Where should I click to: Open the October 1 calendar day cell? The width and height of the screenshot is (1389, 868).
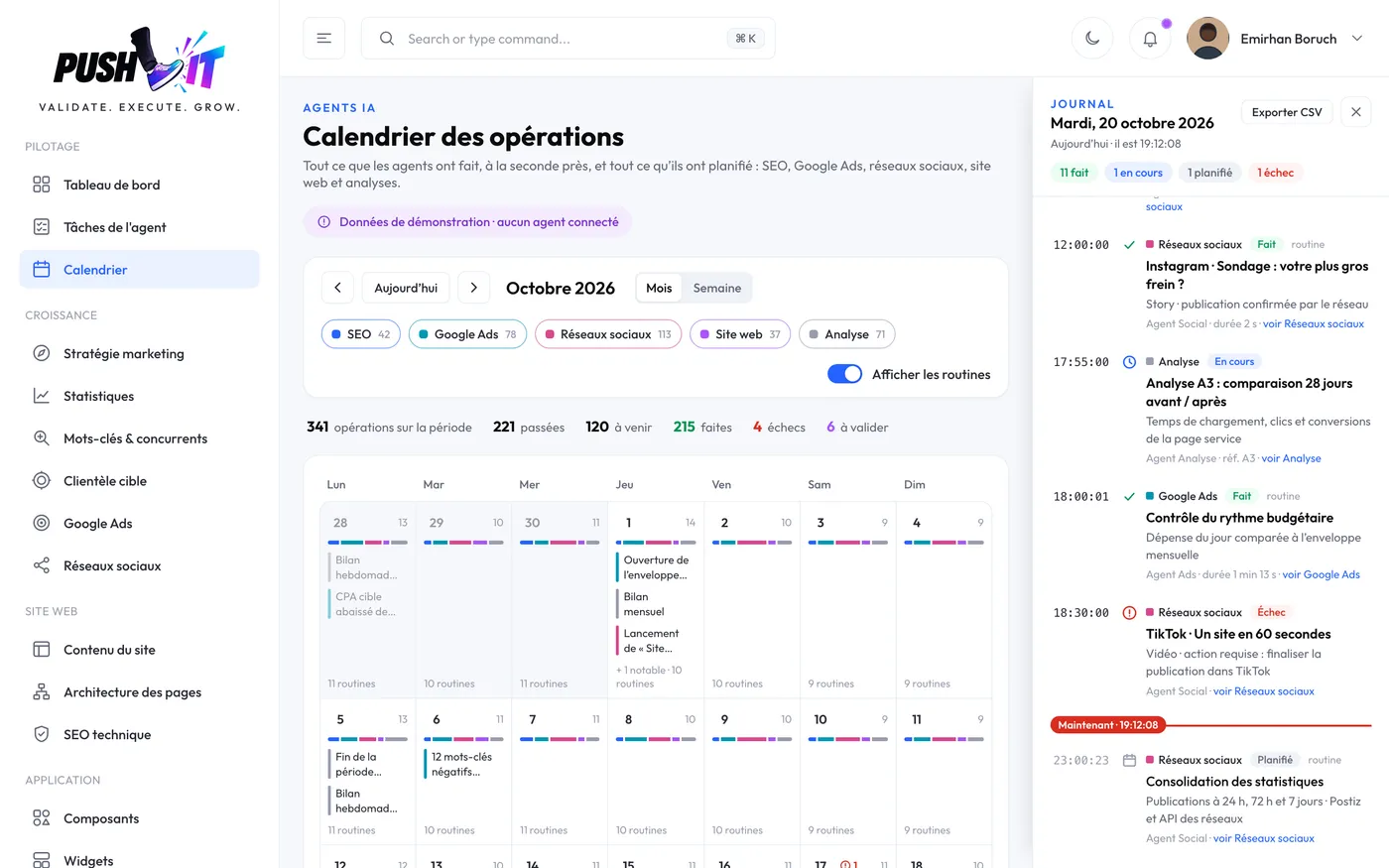[x=656, y=599]
